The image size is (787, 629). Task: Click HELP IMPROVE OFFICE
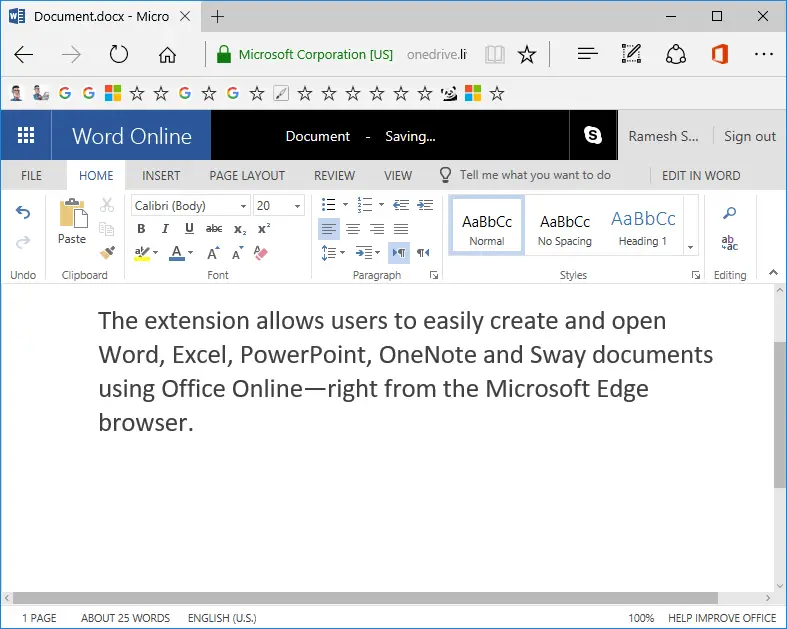click(x=722, y=618)
